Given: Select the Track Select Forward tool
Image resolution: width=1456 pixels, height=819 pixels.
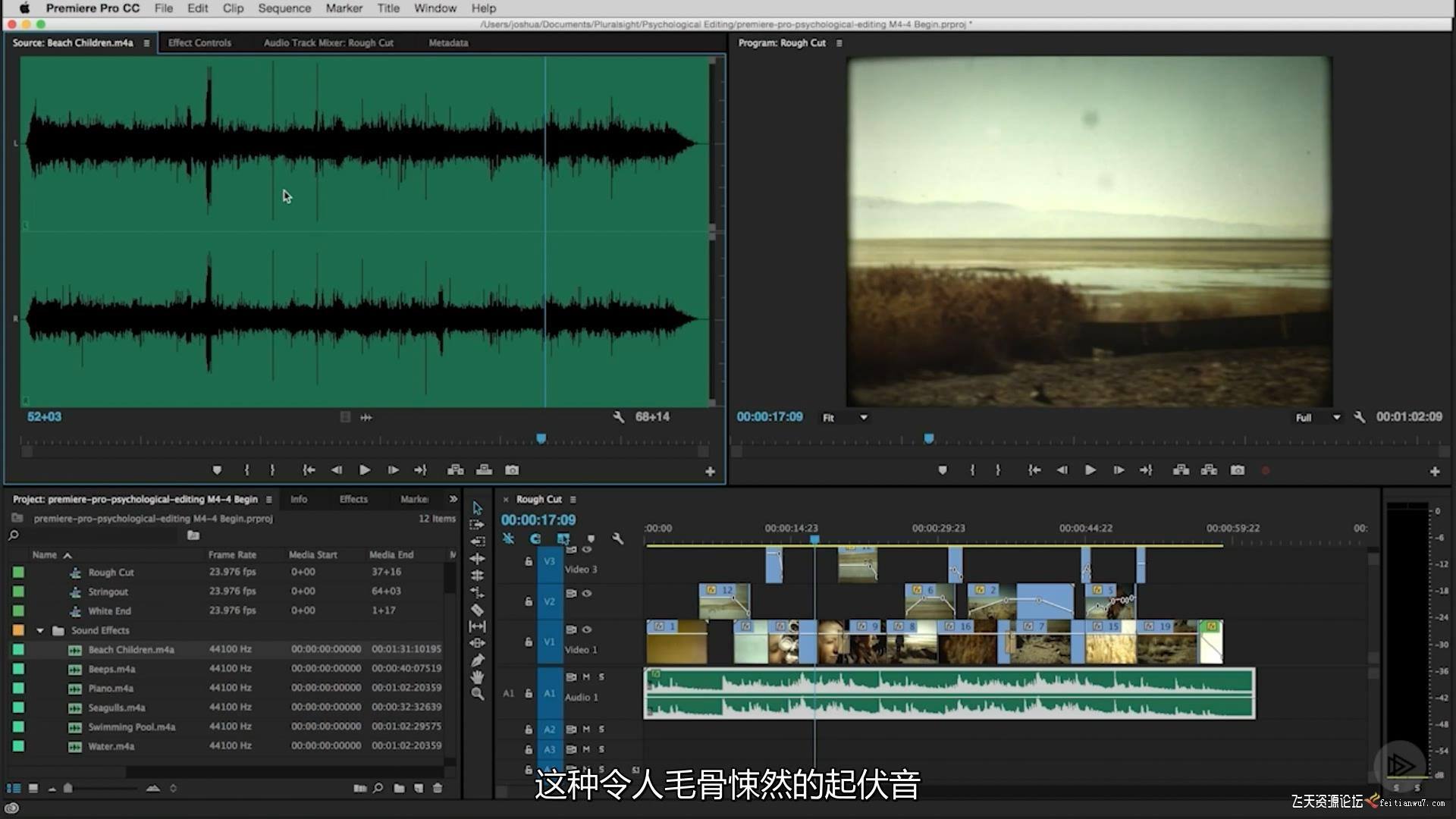Looking at the screenshot, I should pos(477,525).
